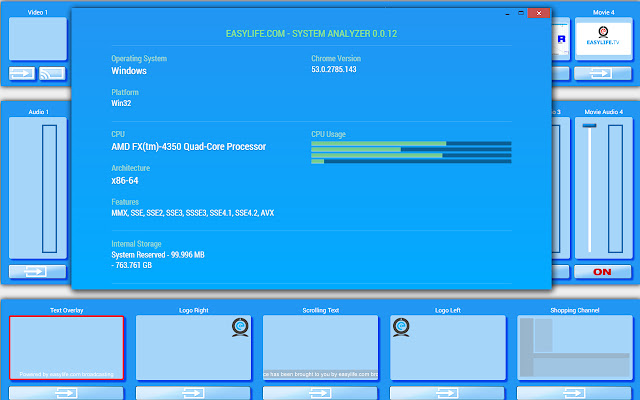Viewport: 640px width, 400px height.
Task: Select the Video 1 preview thumbnail
Action: click(x=38, y=39)
